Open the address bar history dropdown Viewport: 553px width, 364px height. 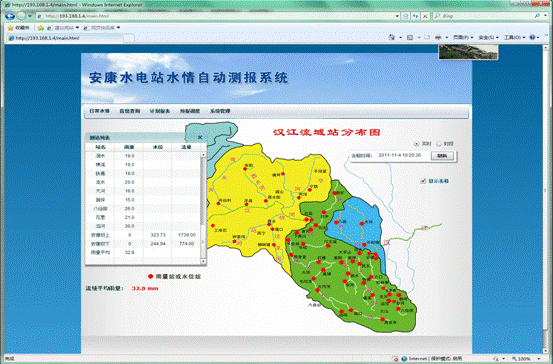(x=397, y=16)
